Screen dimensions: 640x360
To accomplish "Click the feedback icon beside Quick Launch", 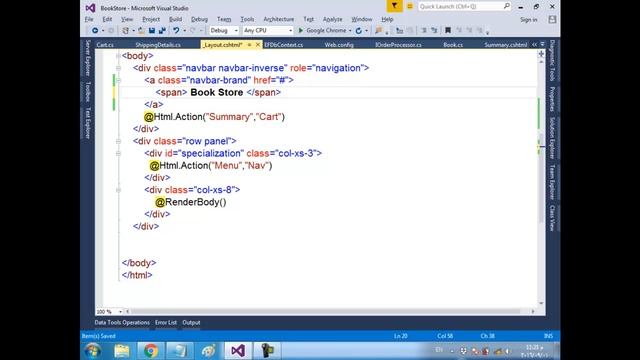I will (410, 7).
